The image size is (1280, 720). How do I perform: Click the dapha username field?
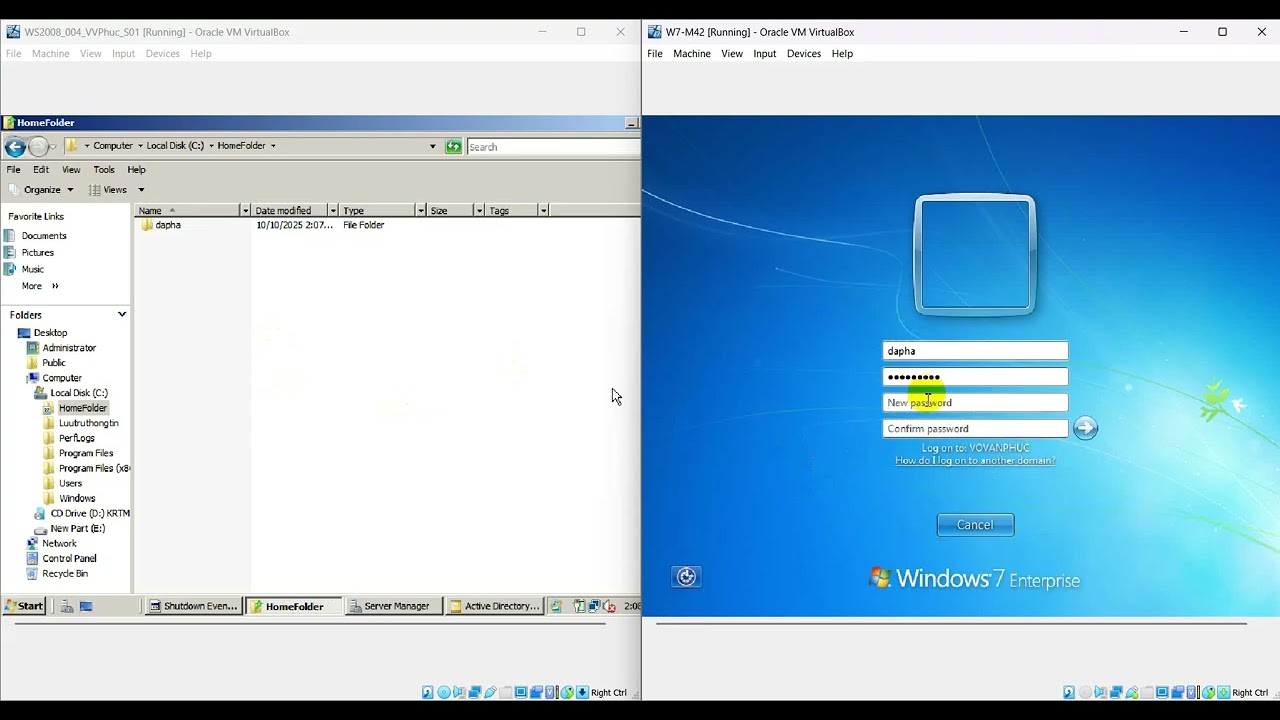(975, 351)
